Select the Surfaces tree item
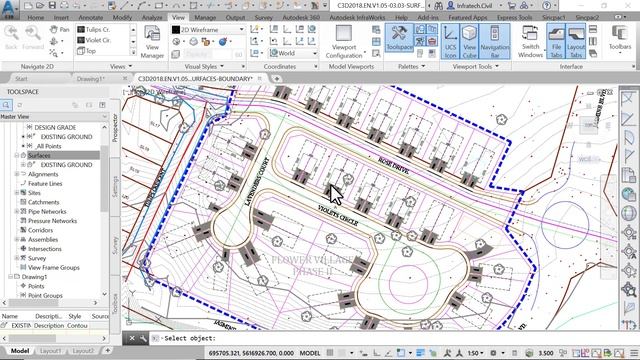This screenshot has height=360, width=640. coord(39,156)
